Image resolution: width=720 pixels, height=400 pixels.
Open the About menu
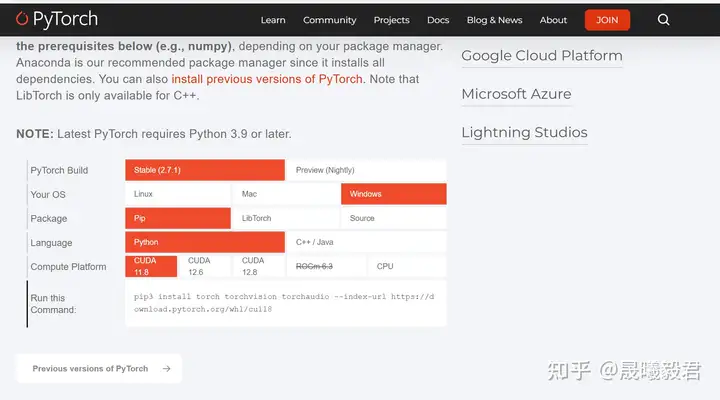point(553,20)
